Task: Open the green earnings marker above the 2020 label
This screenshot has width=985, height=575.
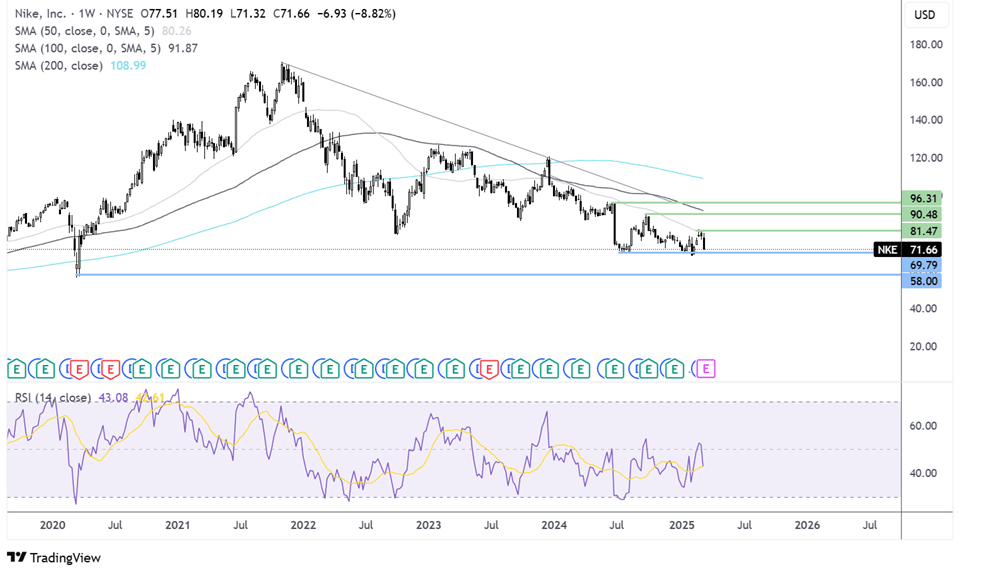Action: 45,369
